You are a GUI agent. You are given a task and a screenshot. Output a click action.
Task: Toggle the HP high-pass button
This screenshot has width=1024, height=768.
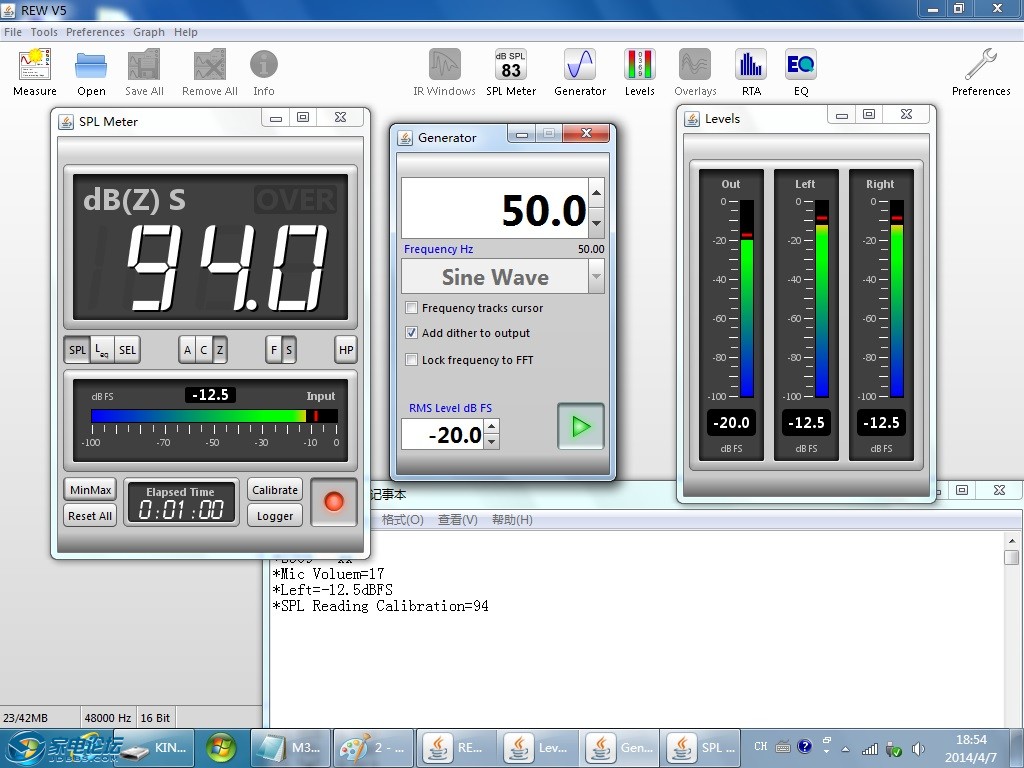(x=346, y=350)
